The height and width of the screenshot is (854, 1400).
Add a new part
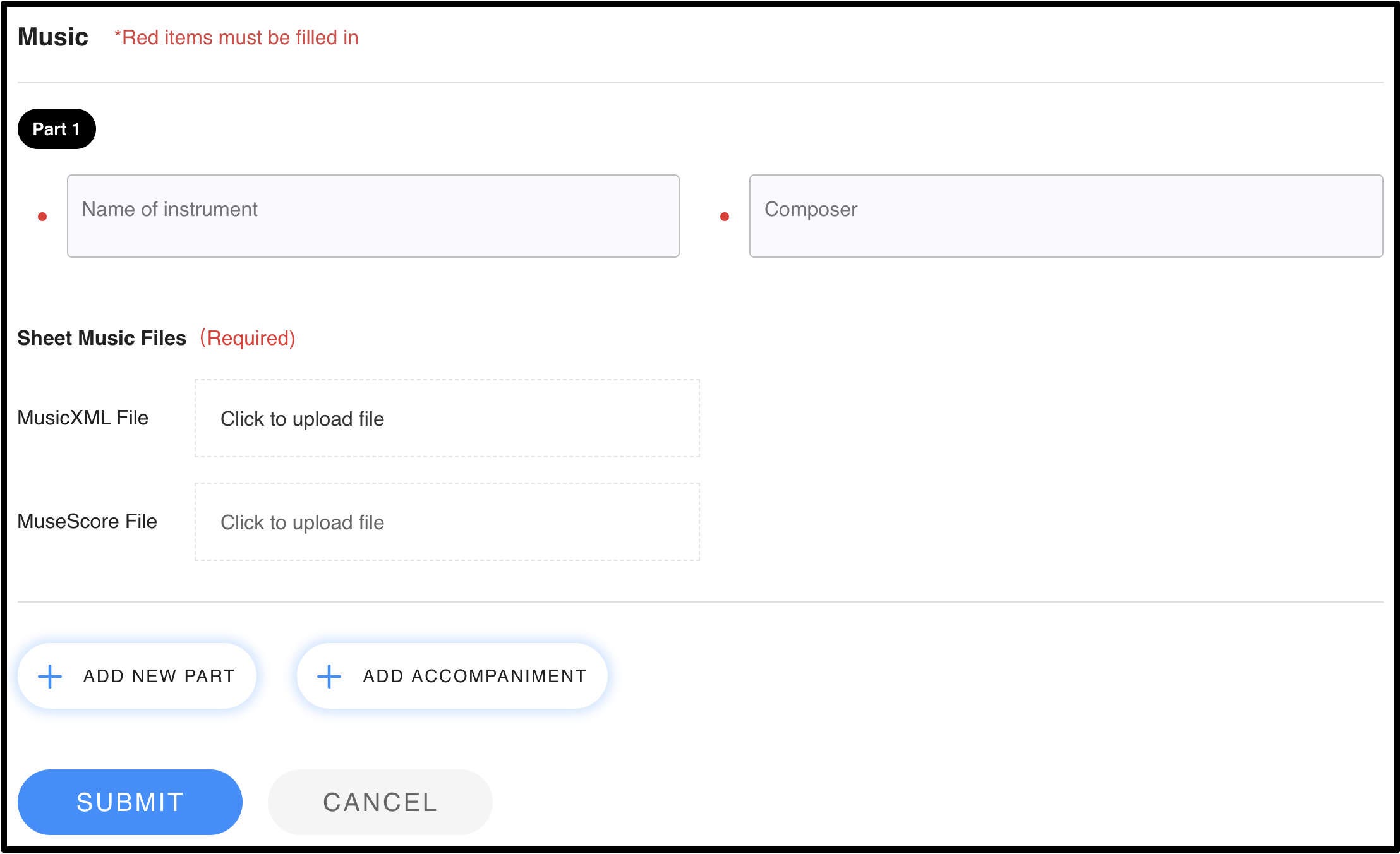(x=137, y=676)
